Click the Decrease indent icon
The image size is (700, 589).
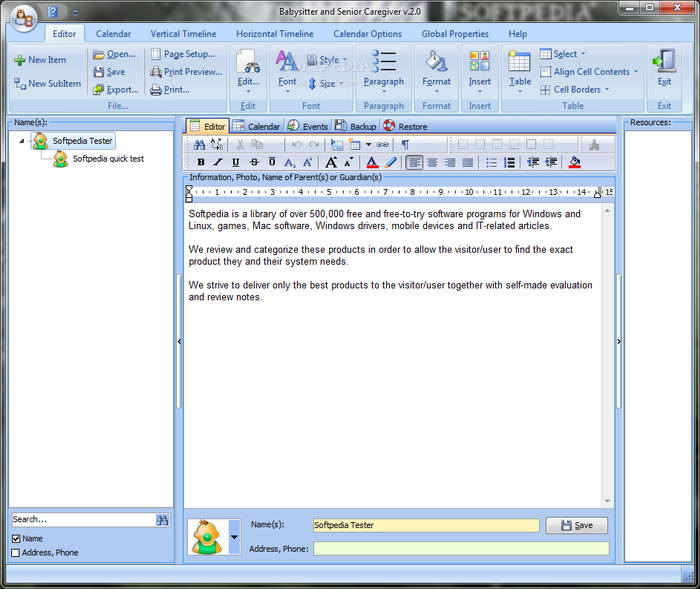(533, 163)
